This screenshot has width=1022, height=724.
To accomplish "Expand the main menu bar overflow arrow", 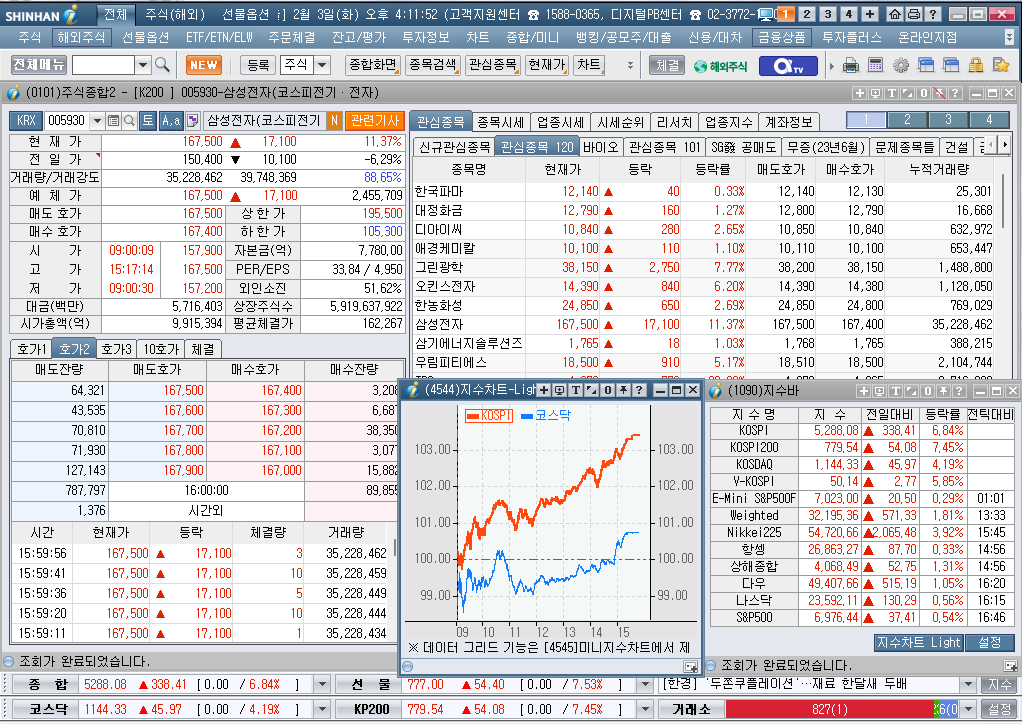I will pos(1010,38).
